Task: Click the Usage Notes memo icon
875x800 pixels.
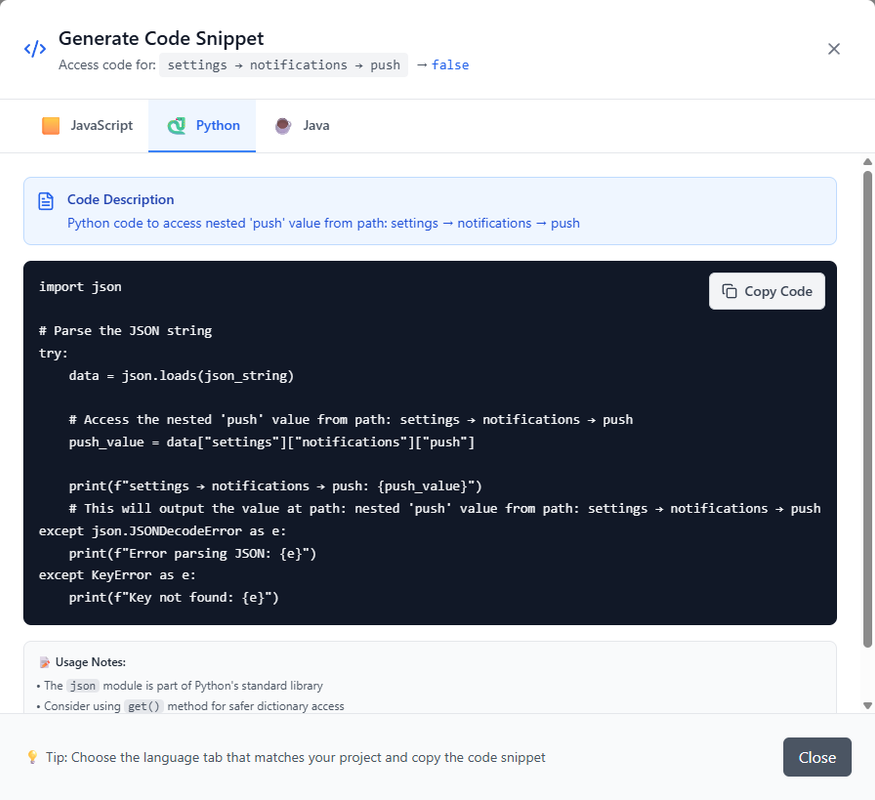Action: [x=44, y=662]
